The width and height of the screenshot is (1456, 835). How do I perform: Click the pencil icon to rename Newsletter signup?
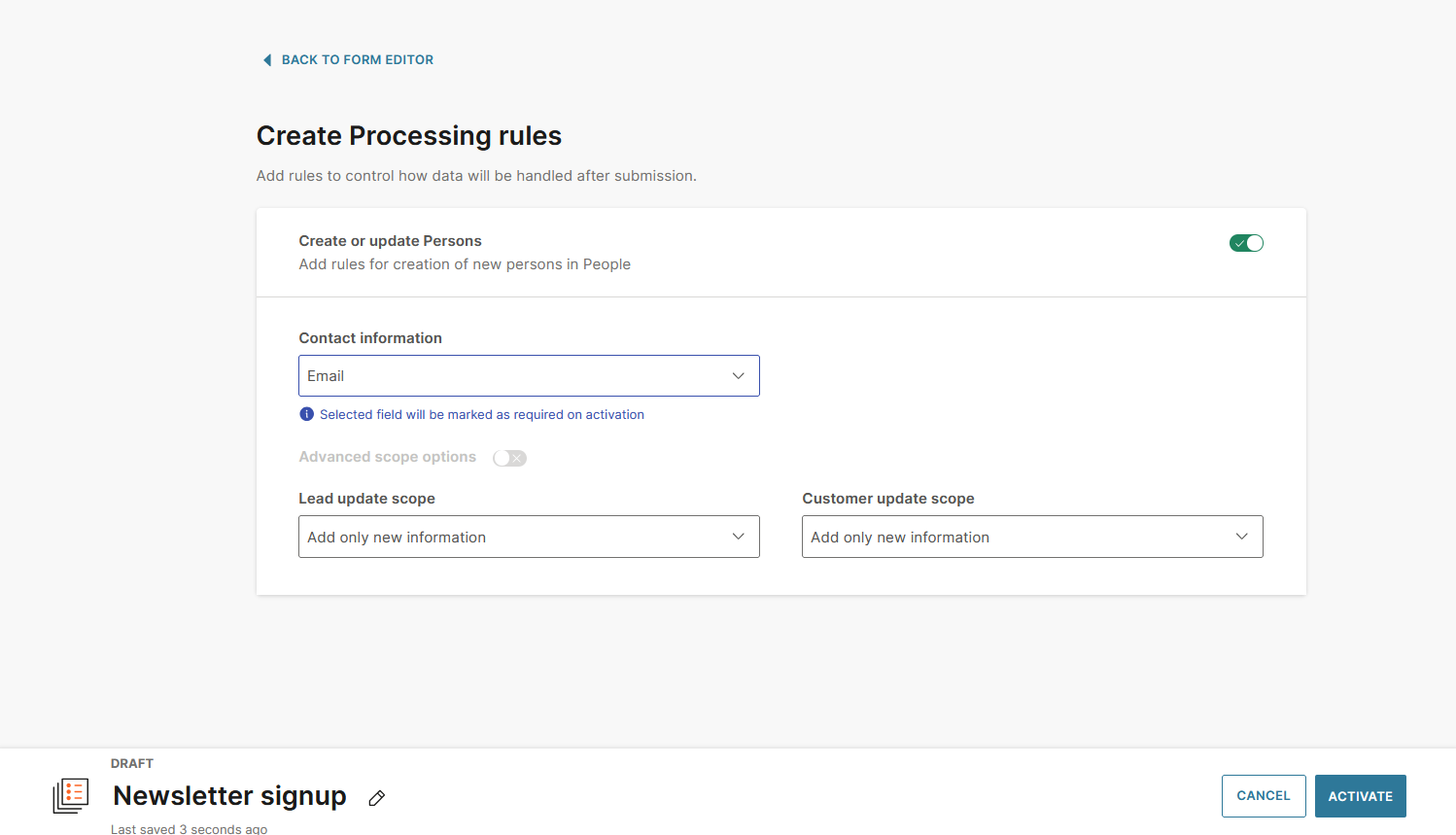[x=377, y=798]
